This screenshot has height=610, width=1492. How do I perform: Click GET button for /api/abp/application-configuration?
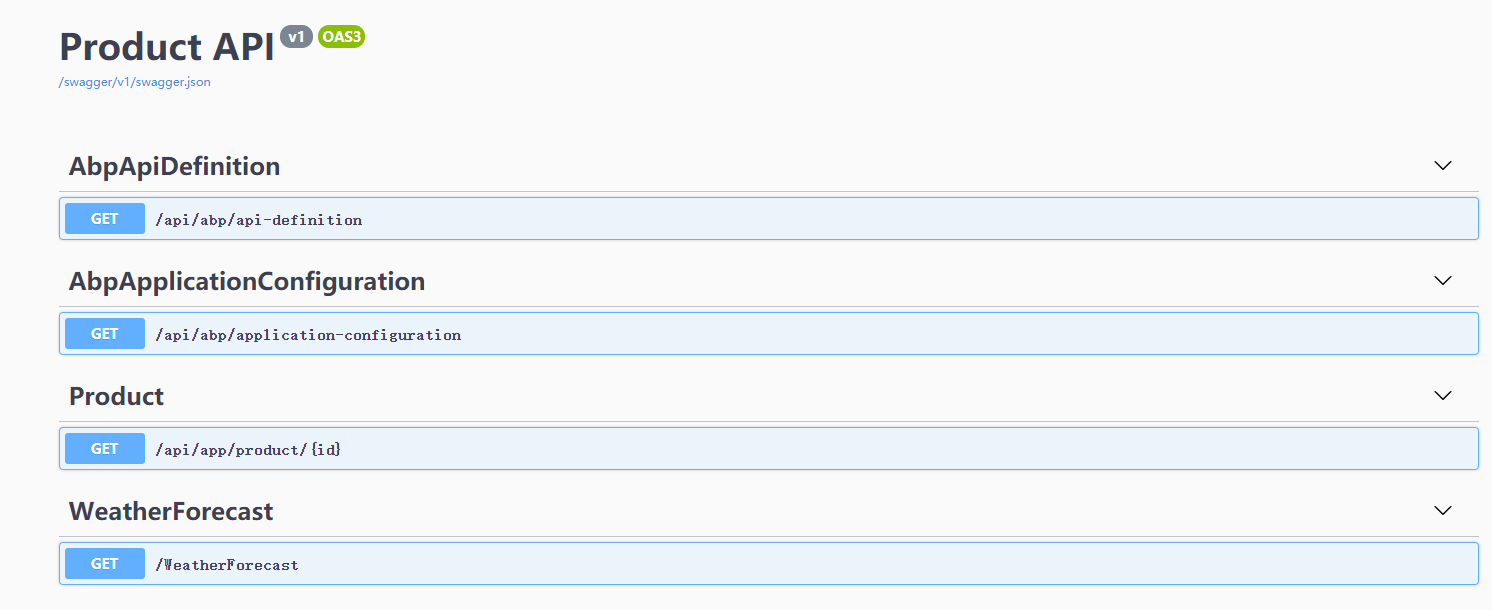[105, 333]
